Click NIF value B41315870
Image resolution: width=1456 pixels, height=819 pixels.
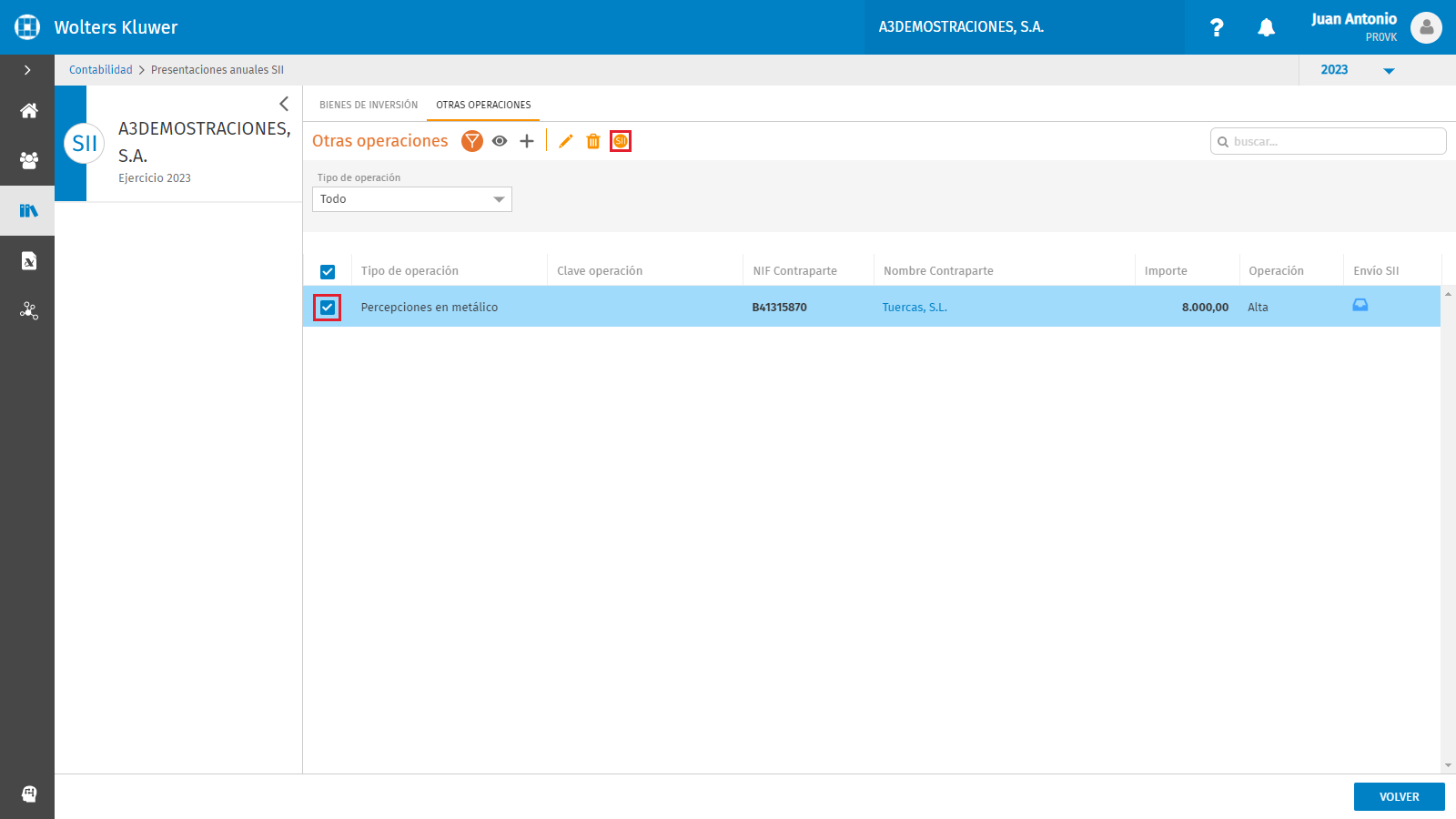click(x=779, y=308)
